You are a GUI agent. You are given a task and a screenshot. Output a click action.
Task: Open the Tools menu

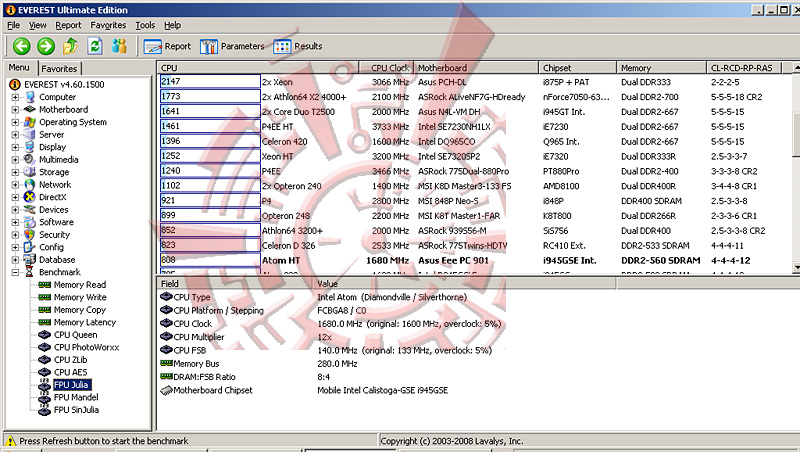click(x=145, y=25)
